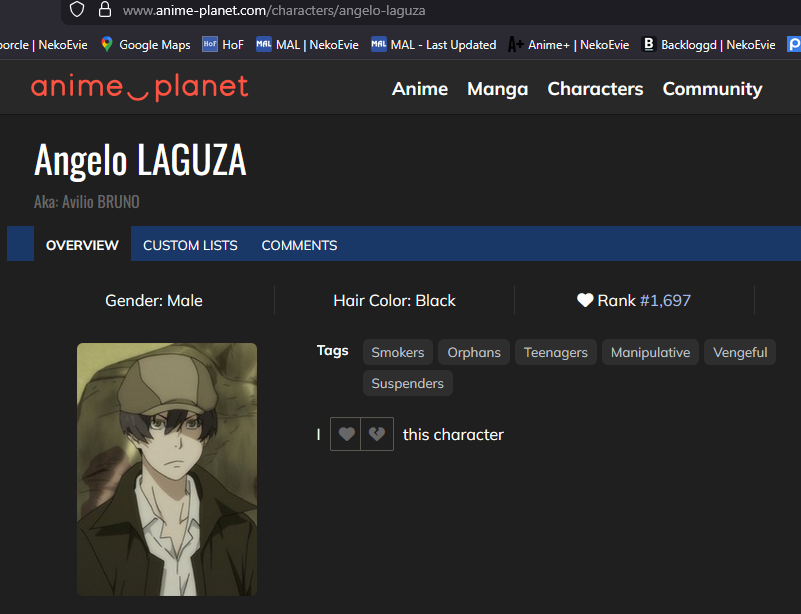Open the MAL - Last Updated bookmark

click(x=433, y=45)
